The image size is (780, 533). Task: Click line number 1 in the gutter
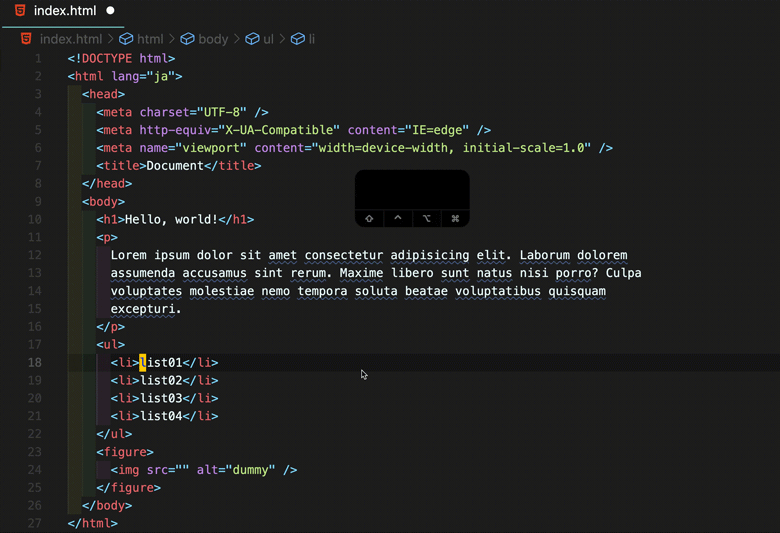(38, 59)
